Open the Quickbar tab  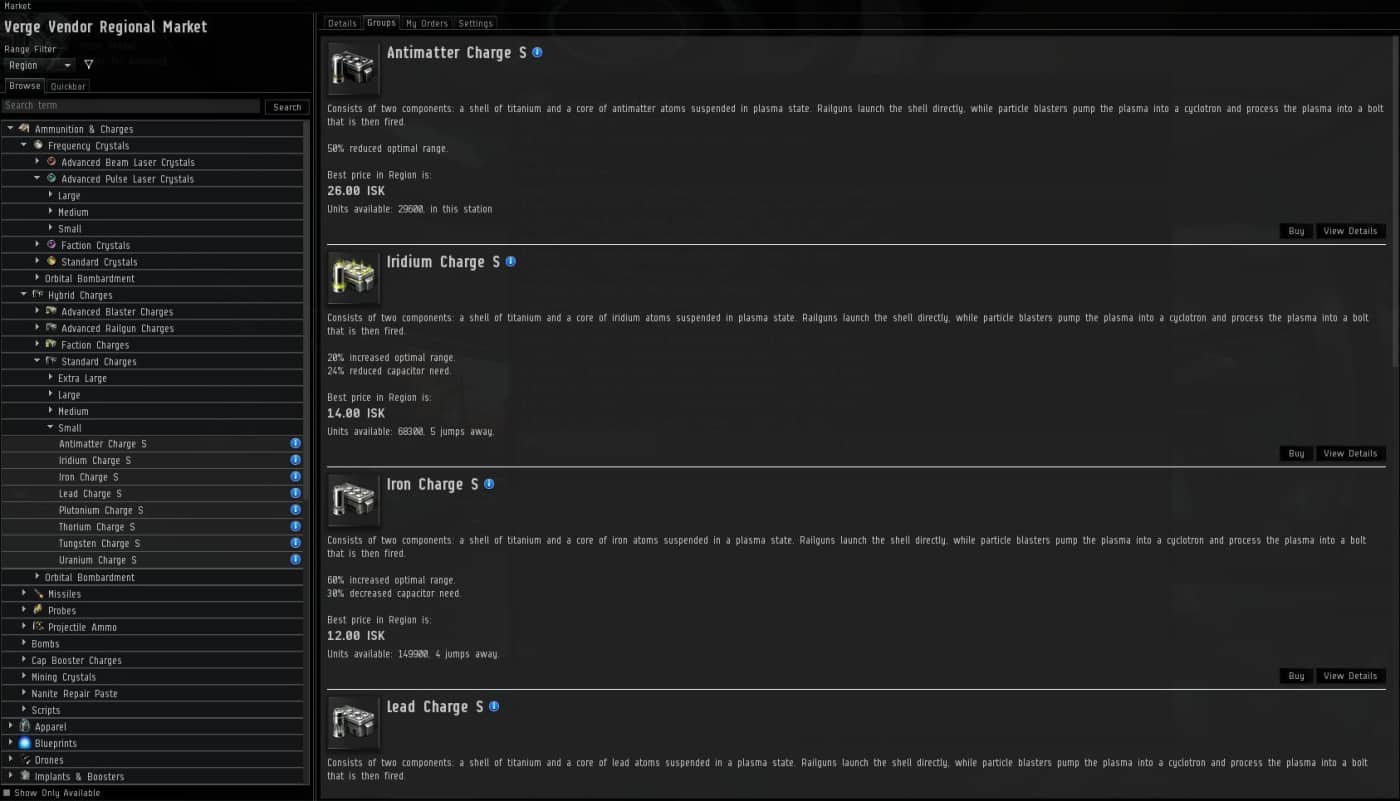coord(68,86)
